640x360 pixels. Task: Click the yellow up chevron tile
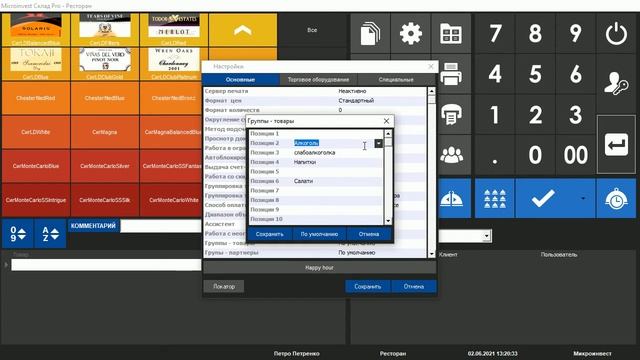242,30
